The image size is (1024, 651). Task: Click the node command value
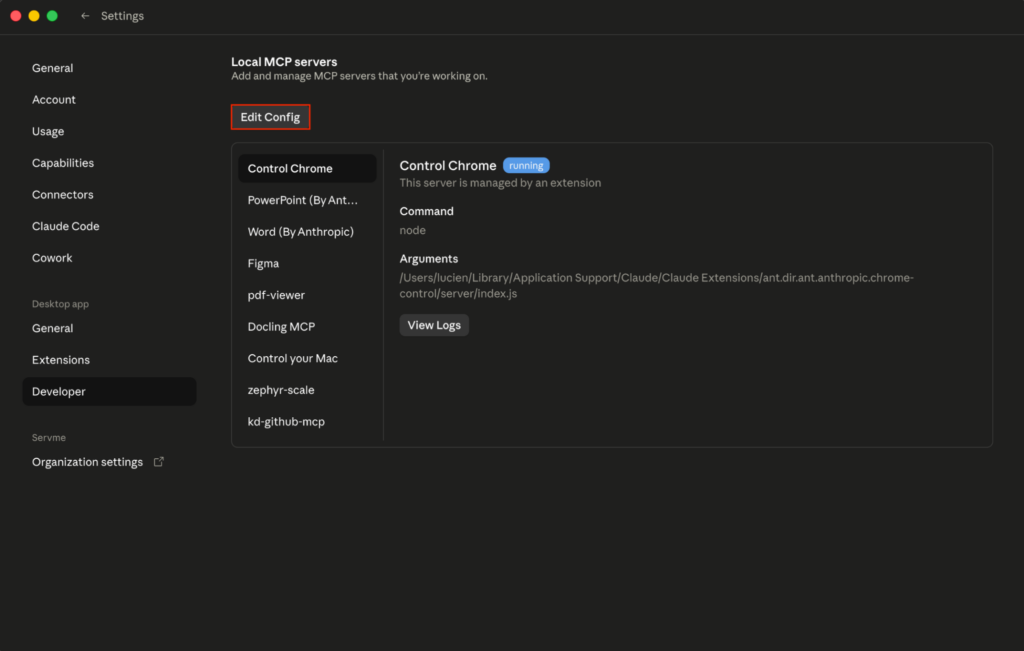pos(413,230)
